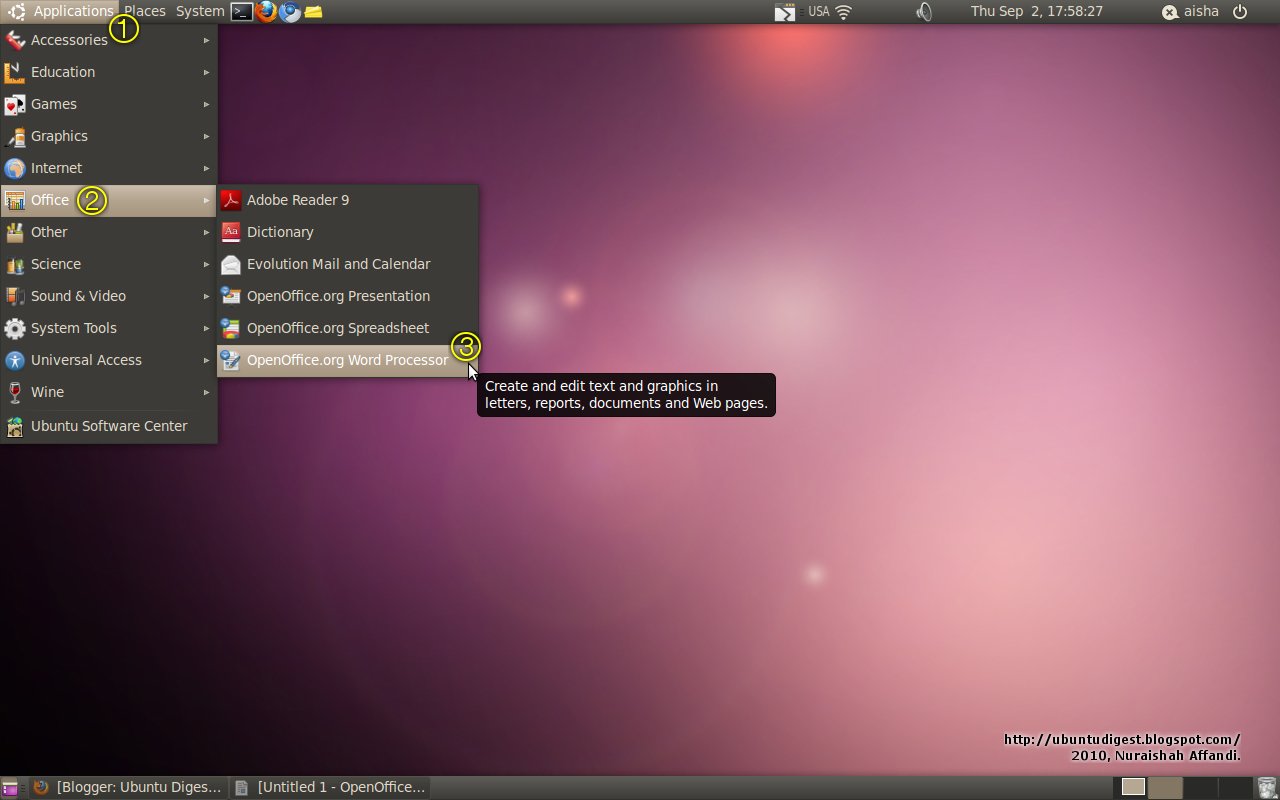Close the Applications menu in the top panel
Viewport: 1280px width, 800px height.
(x=61, y=12)
